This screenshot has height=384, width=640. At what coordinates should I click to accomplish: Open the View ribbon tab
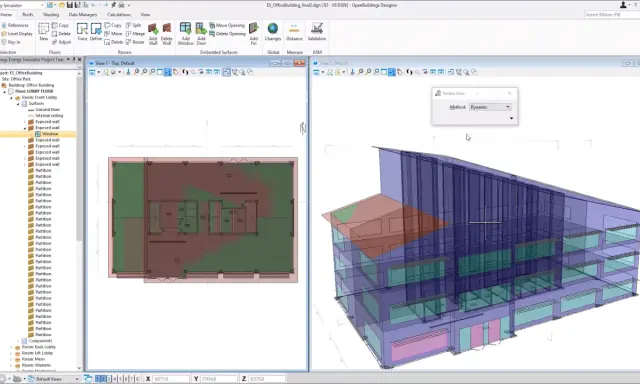tap(145, 15)
